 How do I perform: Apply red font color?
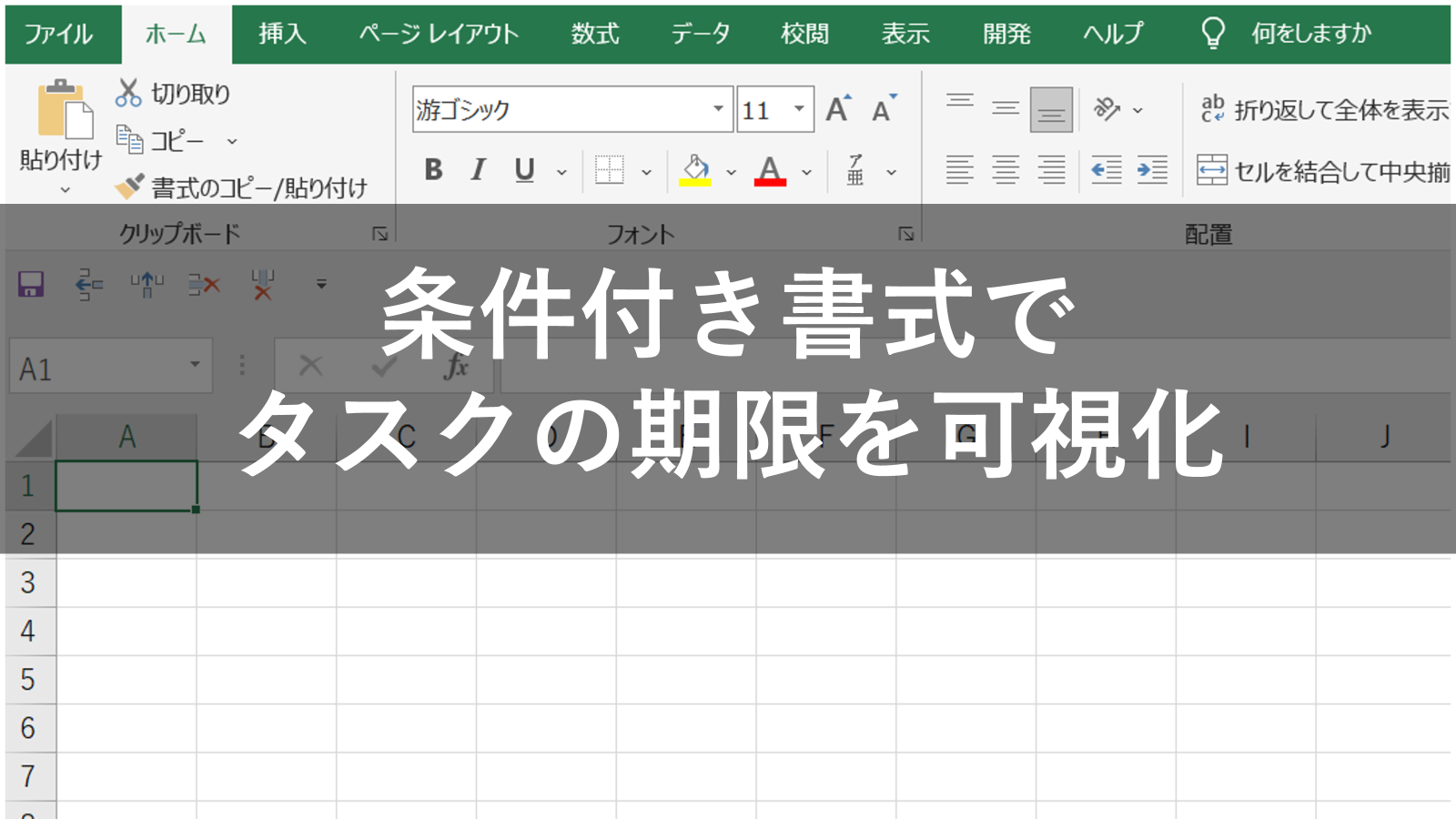pyautogui.click(x=770, y=170)
